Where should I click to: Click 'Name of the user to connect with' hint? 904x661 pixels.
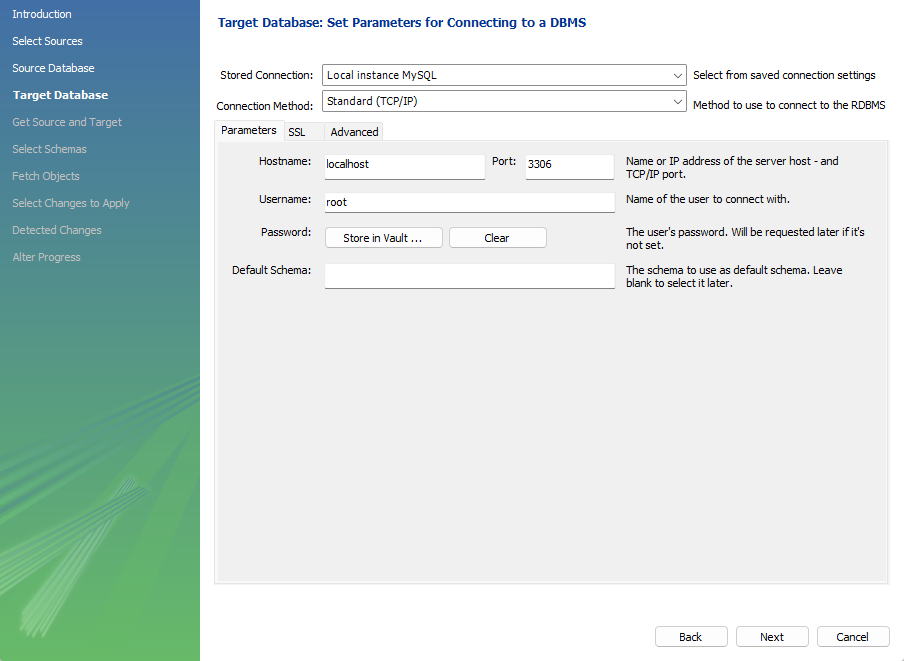708,199
